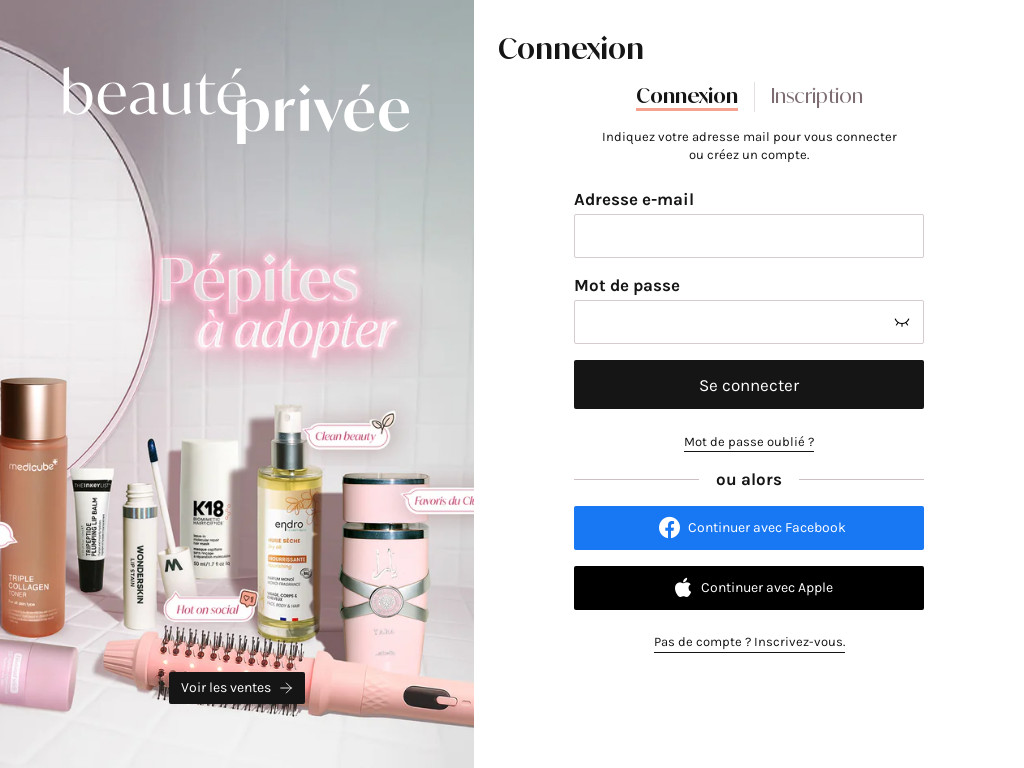
Task: Open Pas de compte Inscrivez-vous link
Action: point(749,642)
